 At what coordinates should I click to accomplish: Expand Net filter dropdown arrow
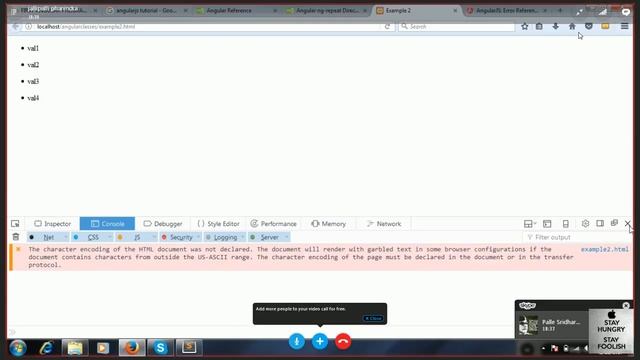click(x=65, y=237)
